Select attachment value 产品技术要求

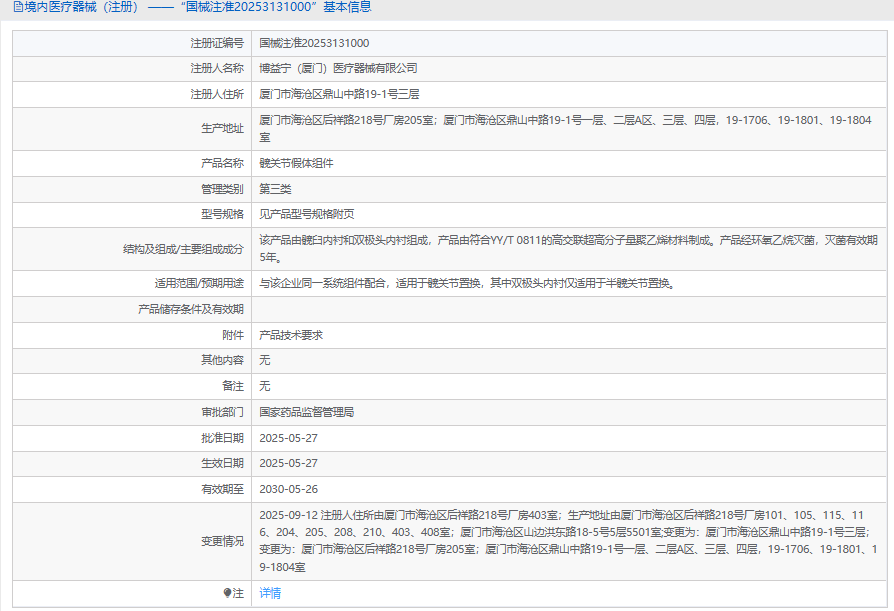pos(291,335)
